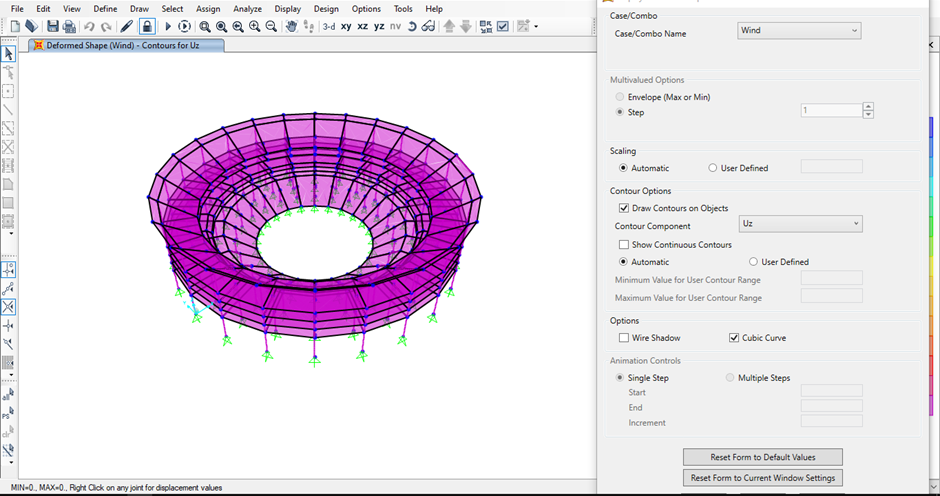Click the Print Graphics icon
940x496 pixels.
click(70, 26)
